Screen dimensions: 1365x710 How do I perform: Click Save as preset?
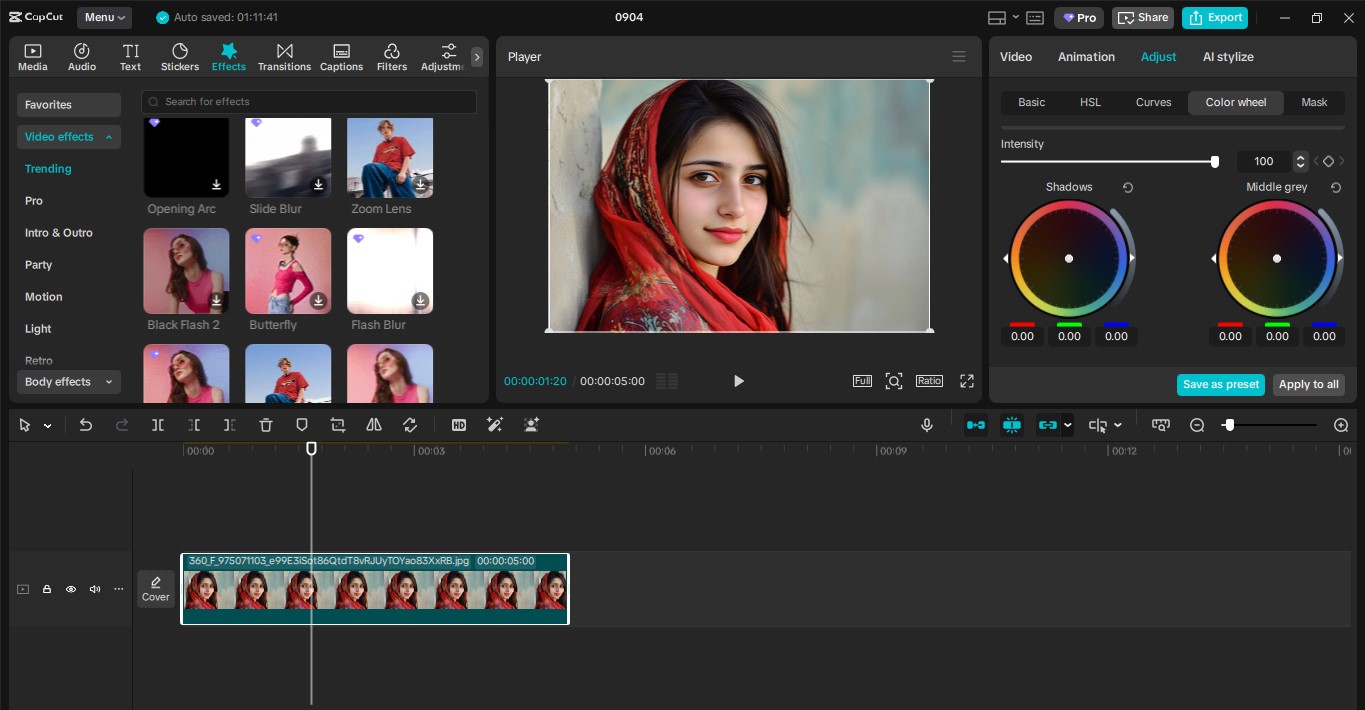tap(1220, 384)
